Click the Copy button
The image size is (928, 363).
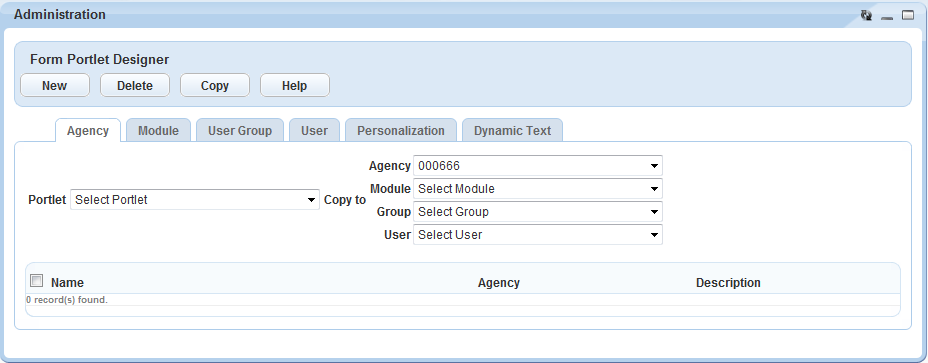(x=215, y=85)
